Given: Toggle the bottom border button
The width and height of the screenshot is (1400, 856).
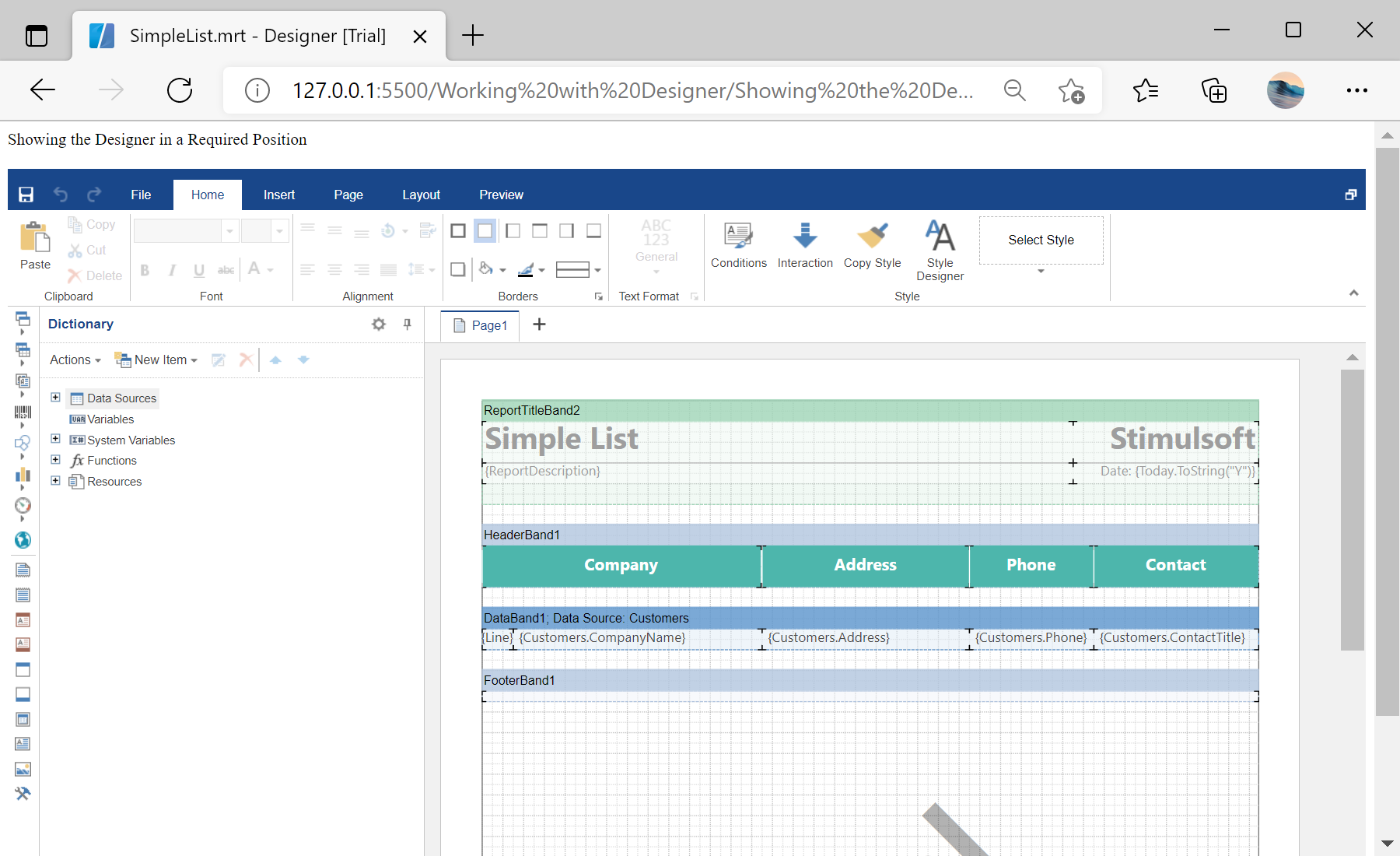Looking at the screenshot, I should [594, 230].
